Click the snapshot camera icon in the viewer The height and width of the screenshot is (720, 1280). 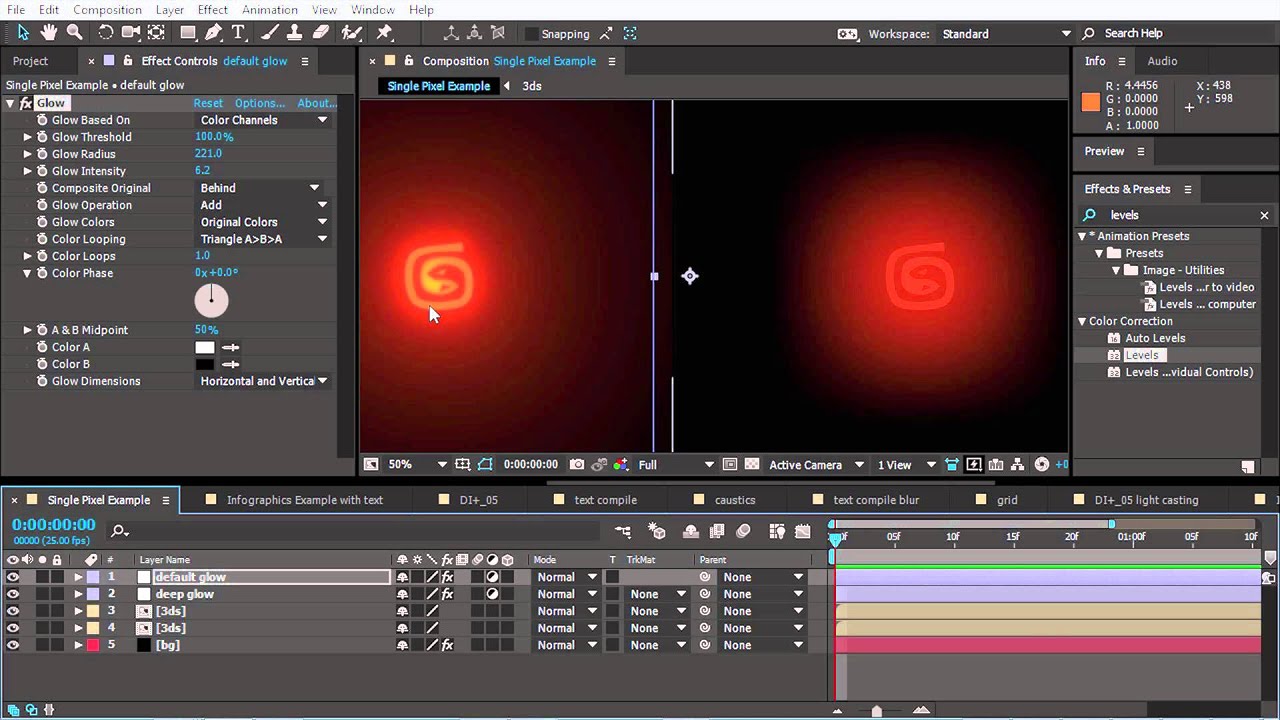click(x=577, y=464)
